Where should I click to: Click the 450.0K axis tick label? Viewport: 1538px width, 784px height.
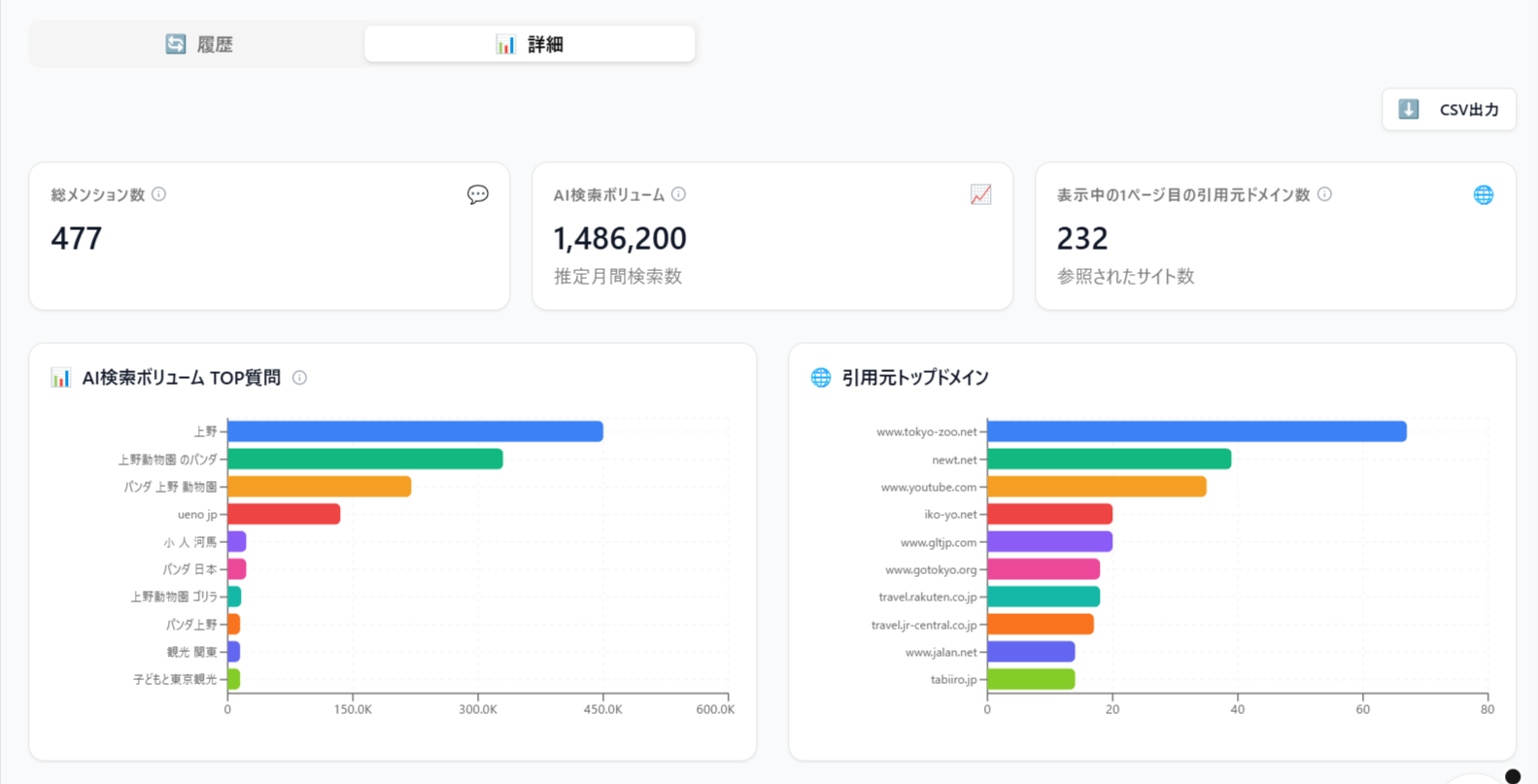(603, 710)
